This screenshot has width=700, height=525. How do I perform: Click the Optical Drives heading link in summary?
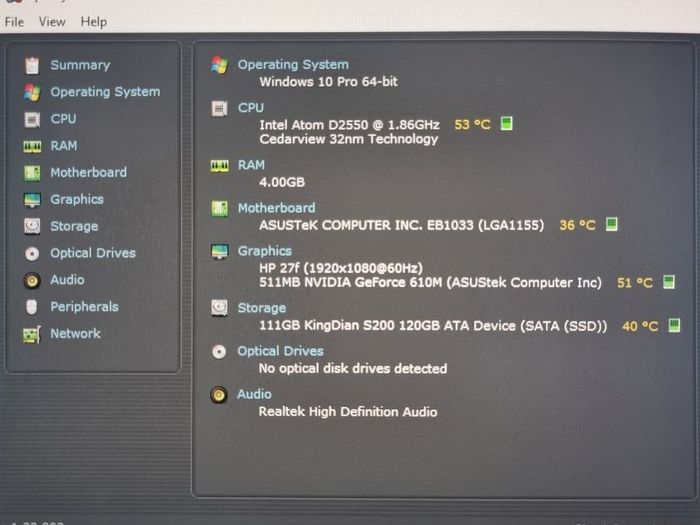pos(280,351)
